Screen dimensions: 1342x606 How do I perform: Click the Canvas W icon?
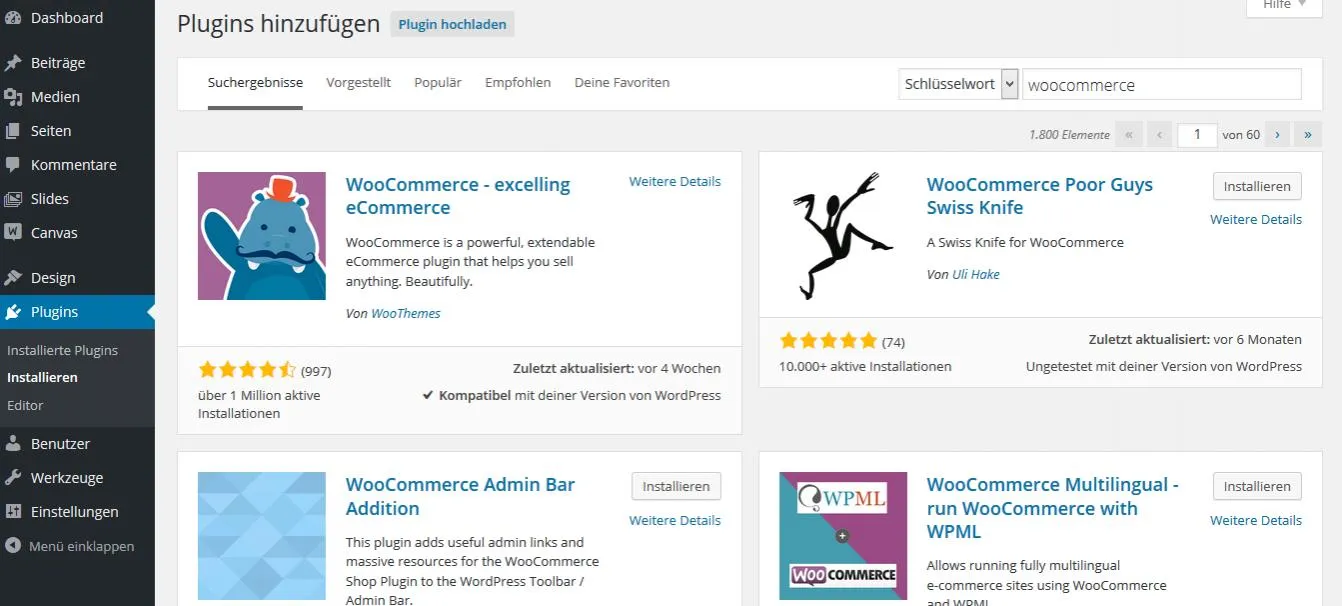pyautogui.click(x=13, y=232)
